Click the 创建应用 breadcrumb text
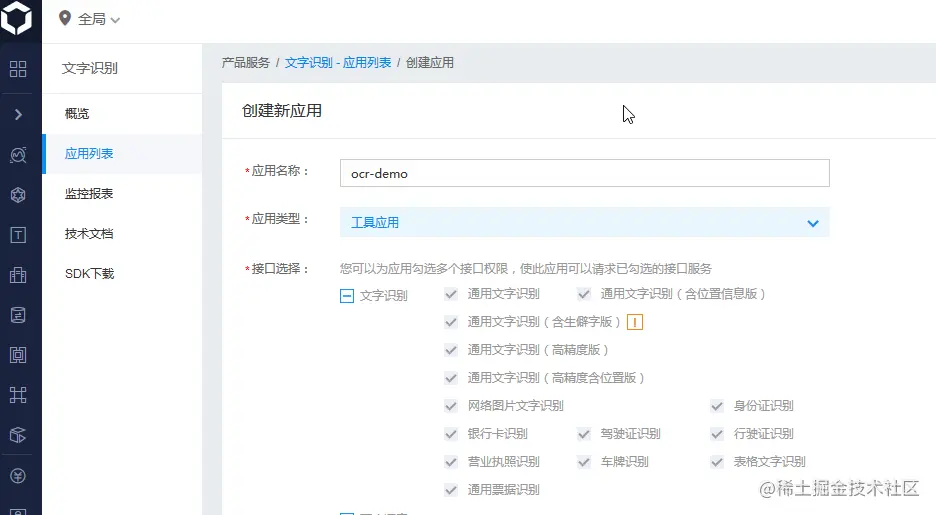936x515 pixels. [x=430, y=63]
